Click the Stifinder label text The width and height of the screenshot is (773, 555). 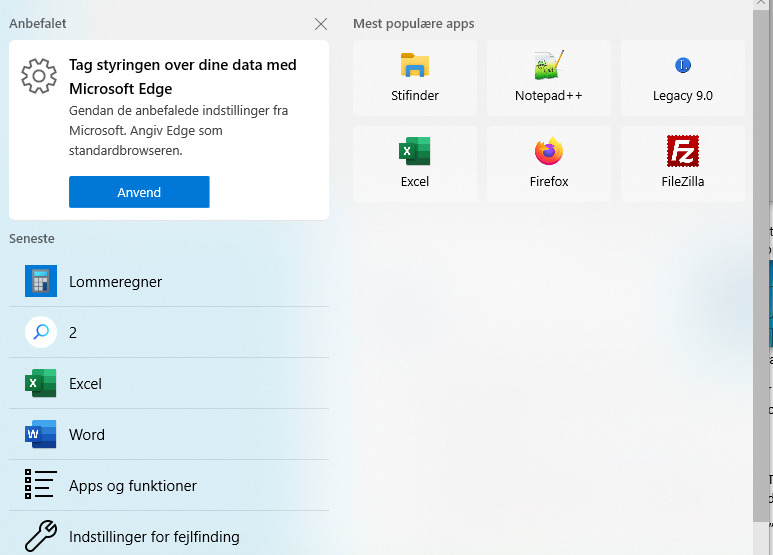tap(415, 96)
